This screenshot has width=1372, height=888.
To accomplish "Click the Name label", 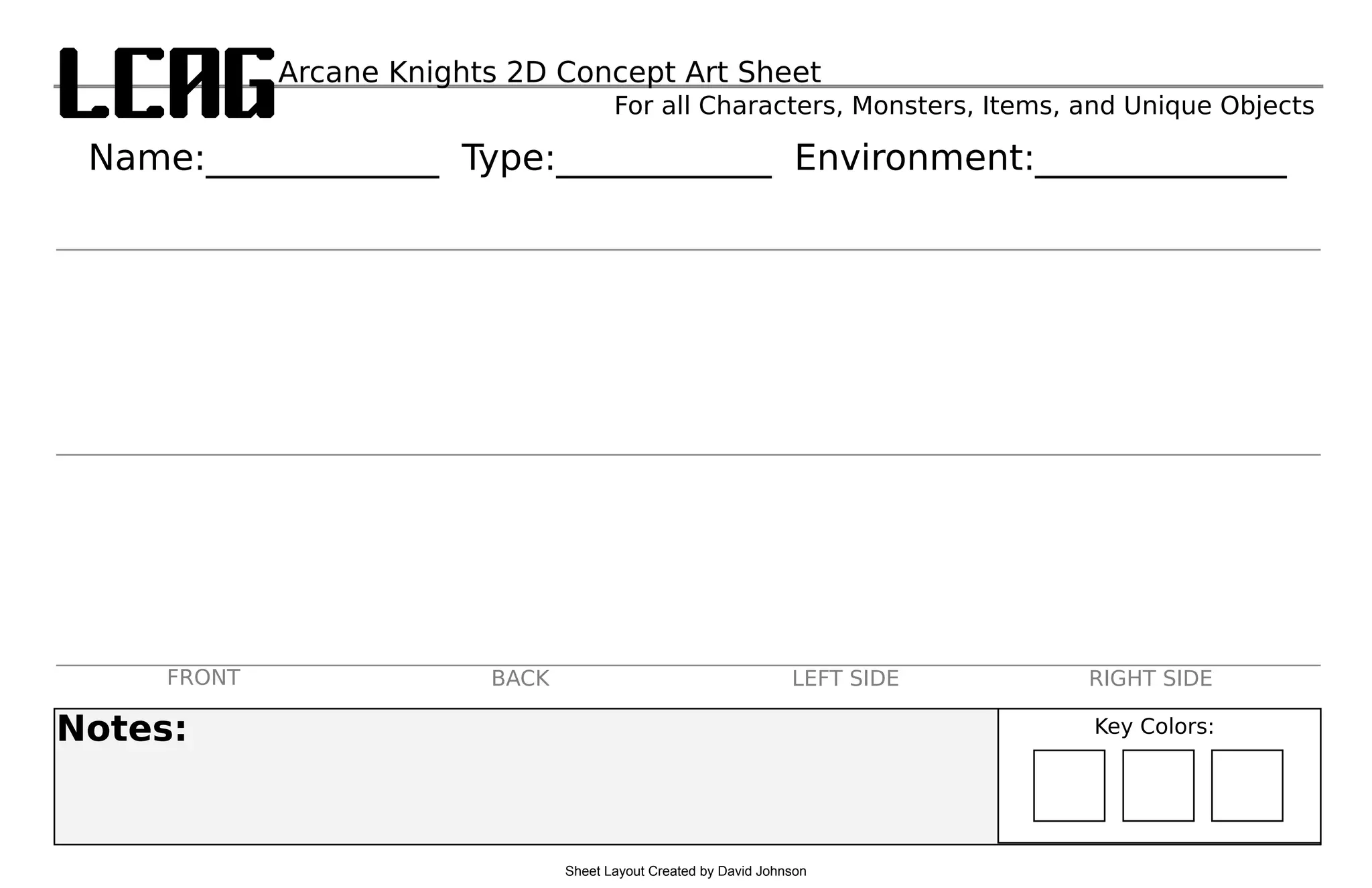I will point(146,158).
